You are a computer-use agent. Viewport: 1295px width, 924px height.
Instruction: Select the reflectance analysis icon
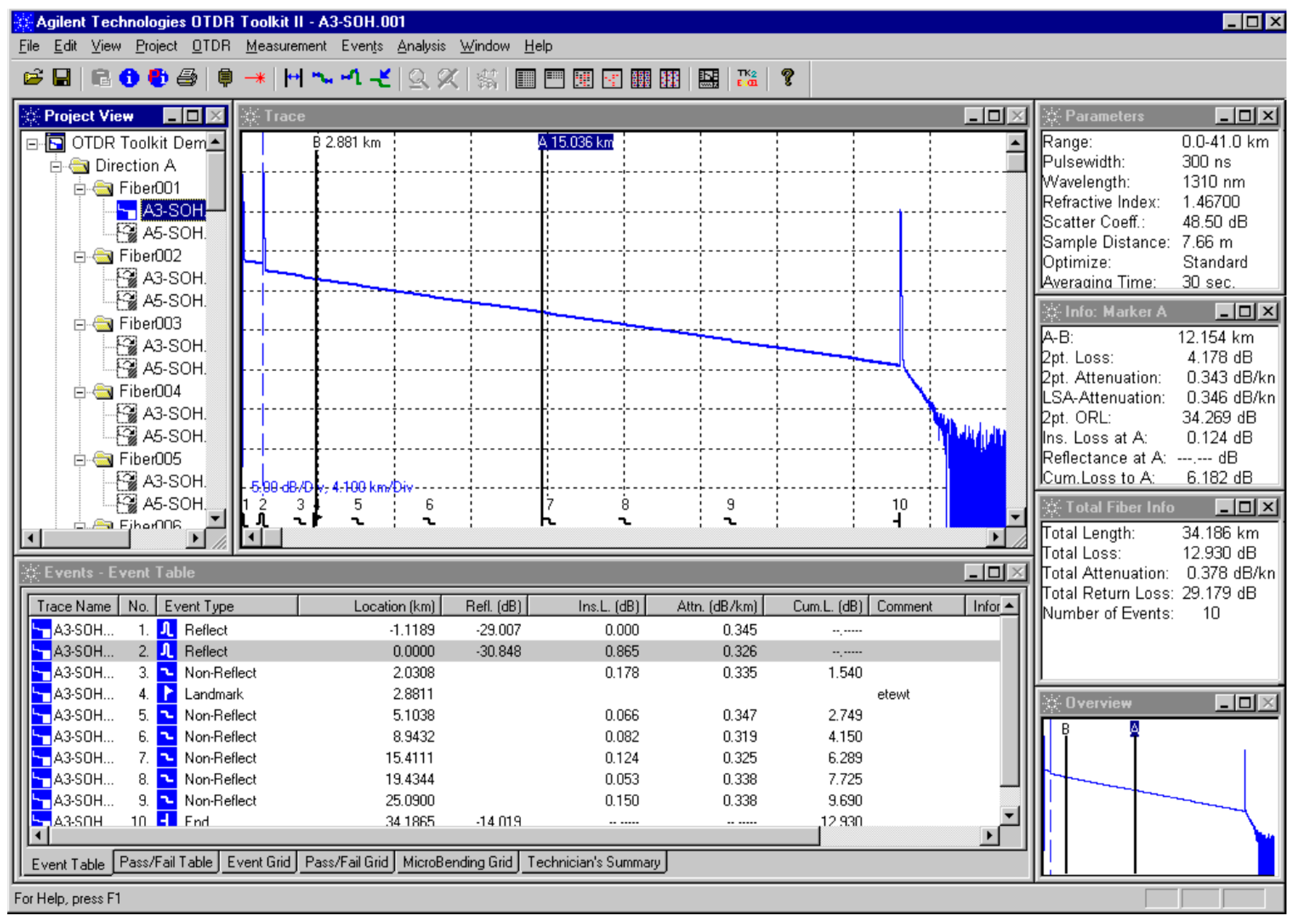pos(351,78)
